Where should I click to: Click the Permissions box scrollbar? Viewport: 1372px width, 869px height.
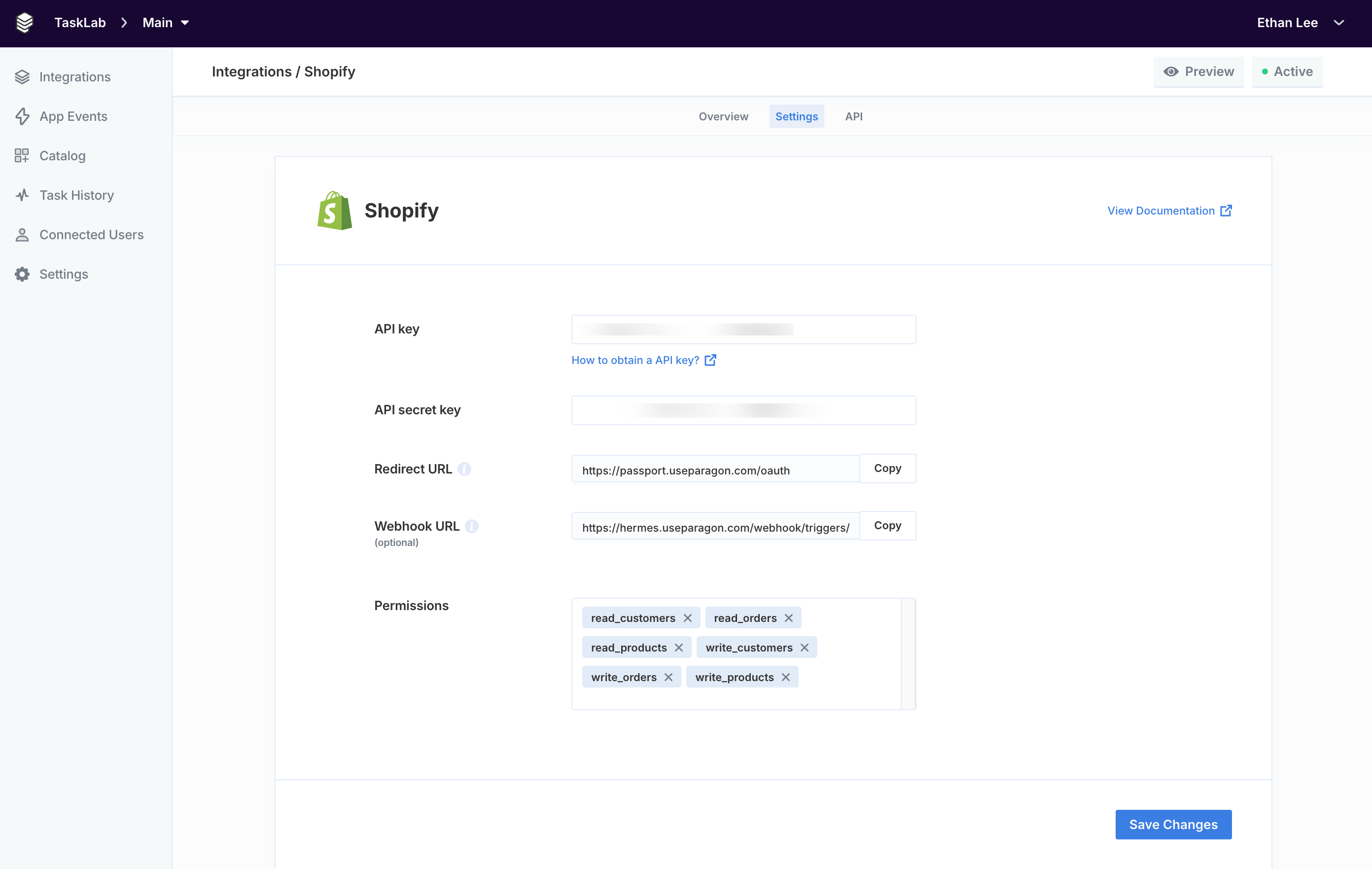coord(908,653)
